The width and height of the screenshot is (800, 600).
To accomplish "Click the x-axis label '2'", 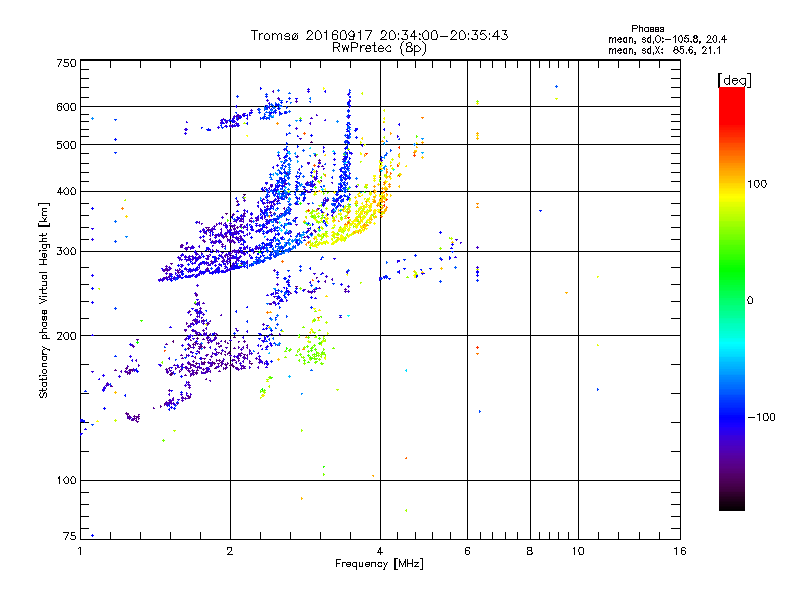I will [230, 551].
